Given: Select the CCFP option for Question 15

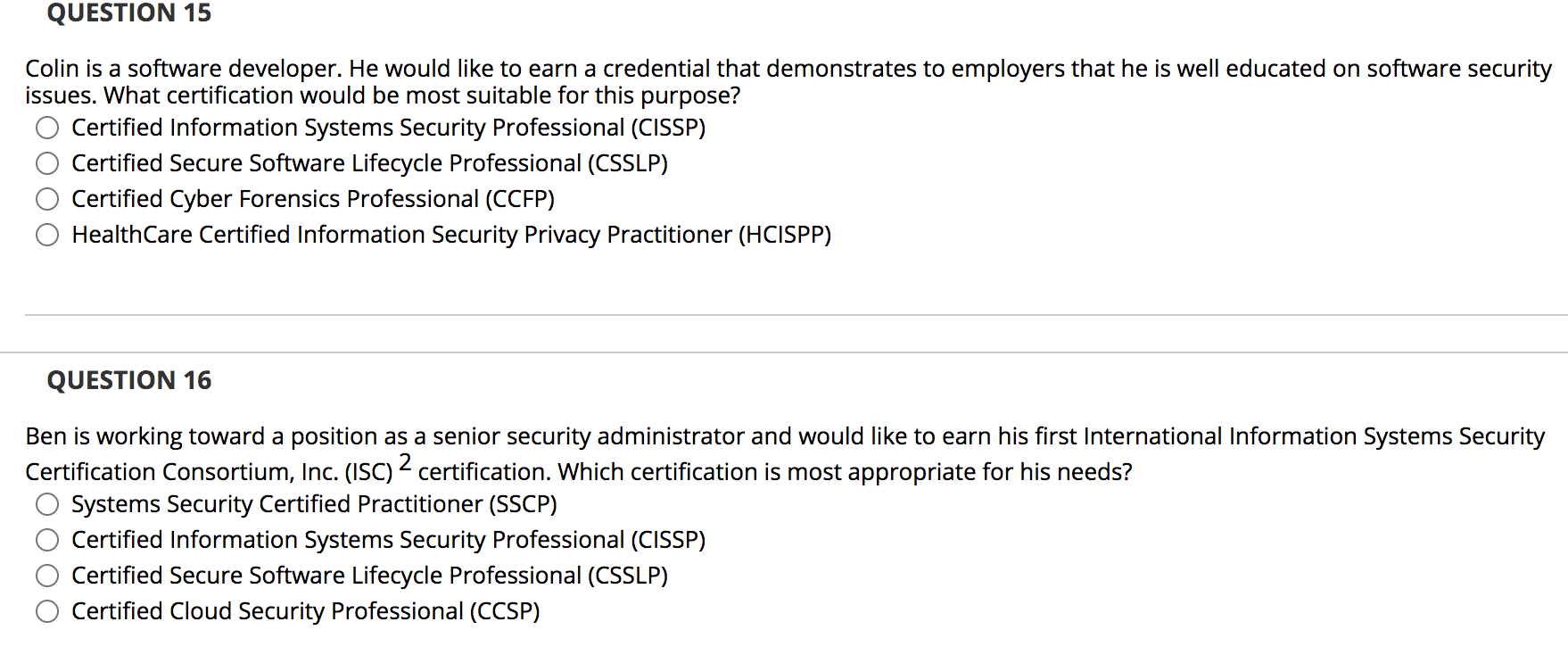Looking at the screenshot, I should [x=47, y=200].
